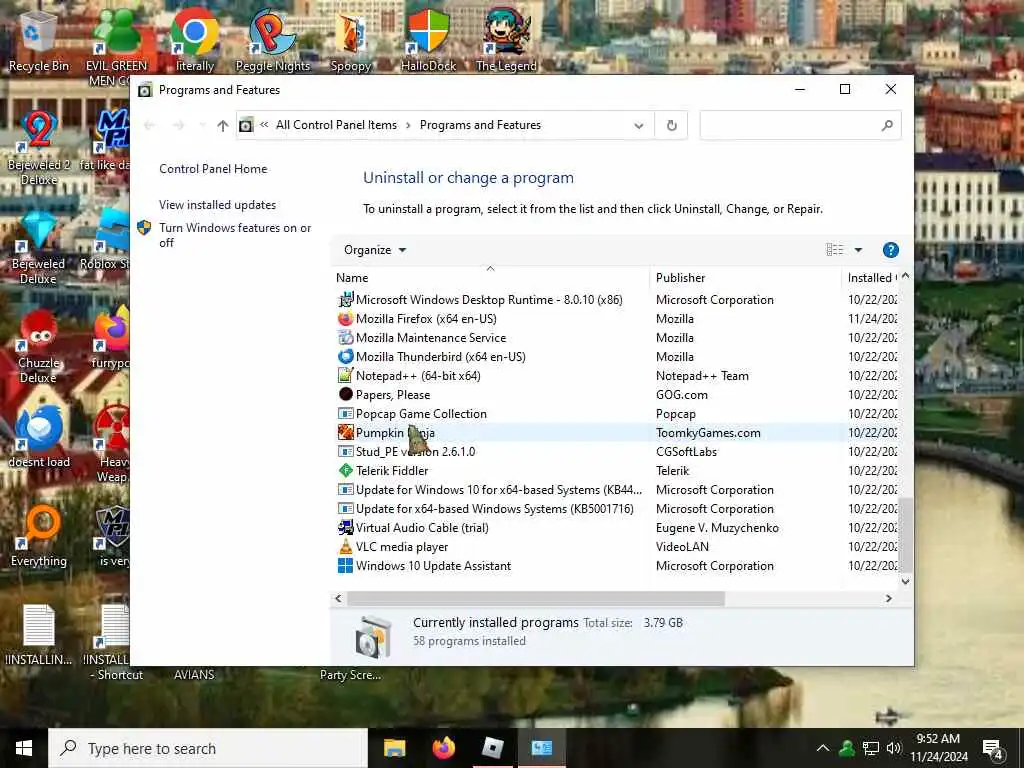Select the Bejeweled 2 Deluxe desktop icon
Viewport: 1024px width, 768px height.
[x=39, y=147]
